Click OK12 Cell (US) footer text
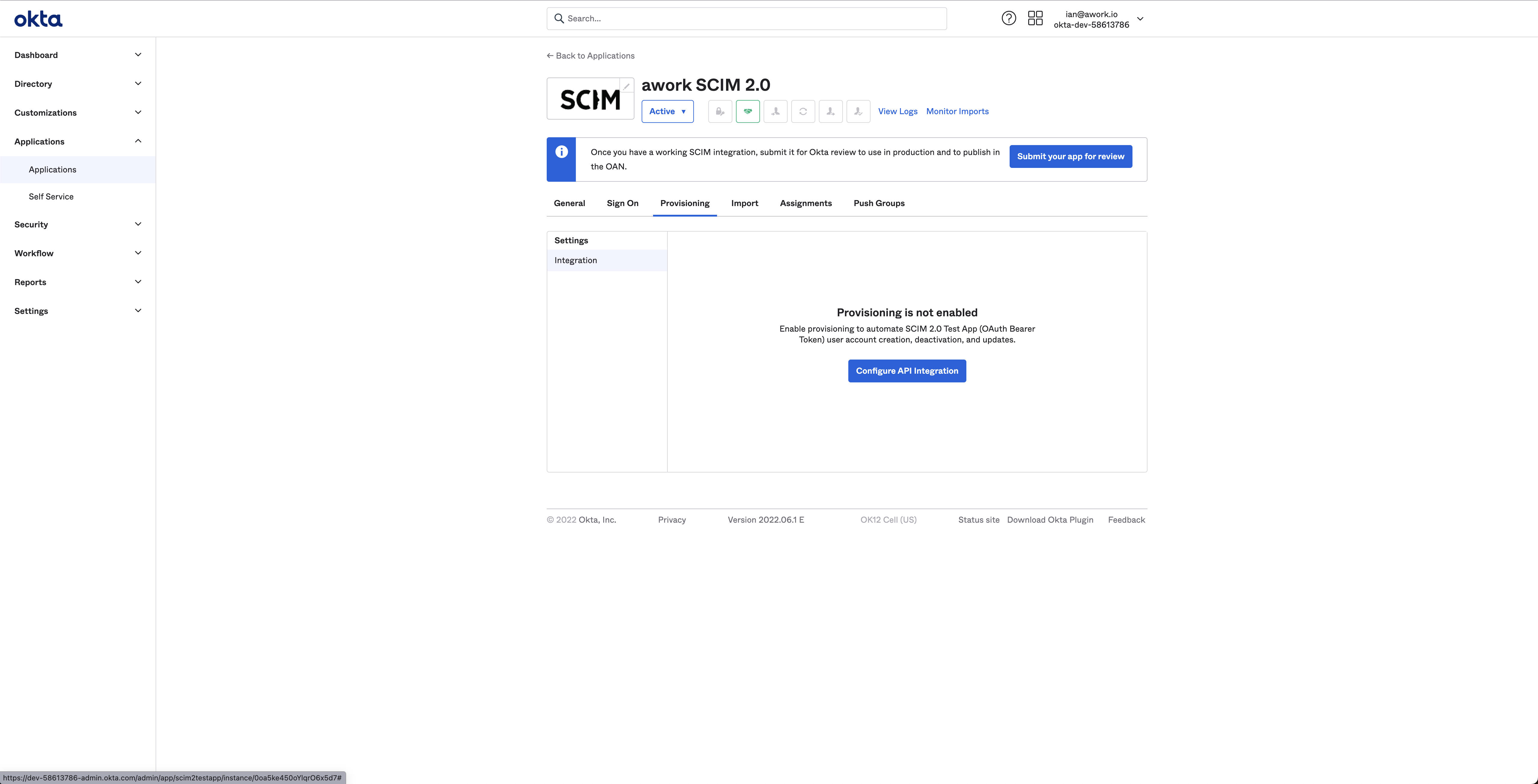 889,520
